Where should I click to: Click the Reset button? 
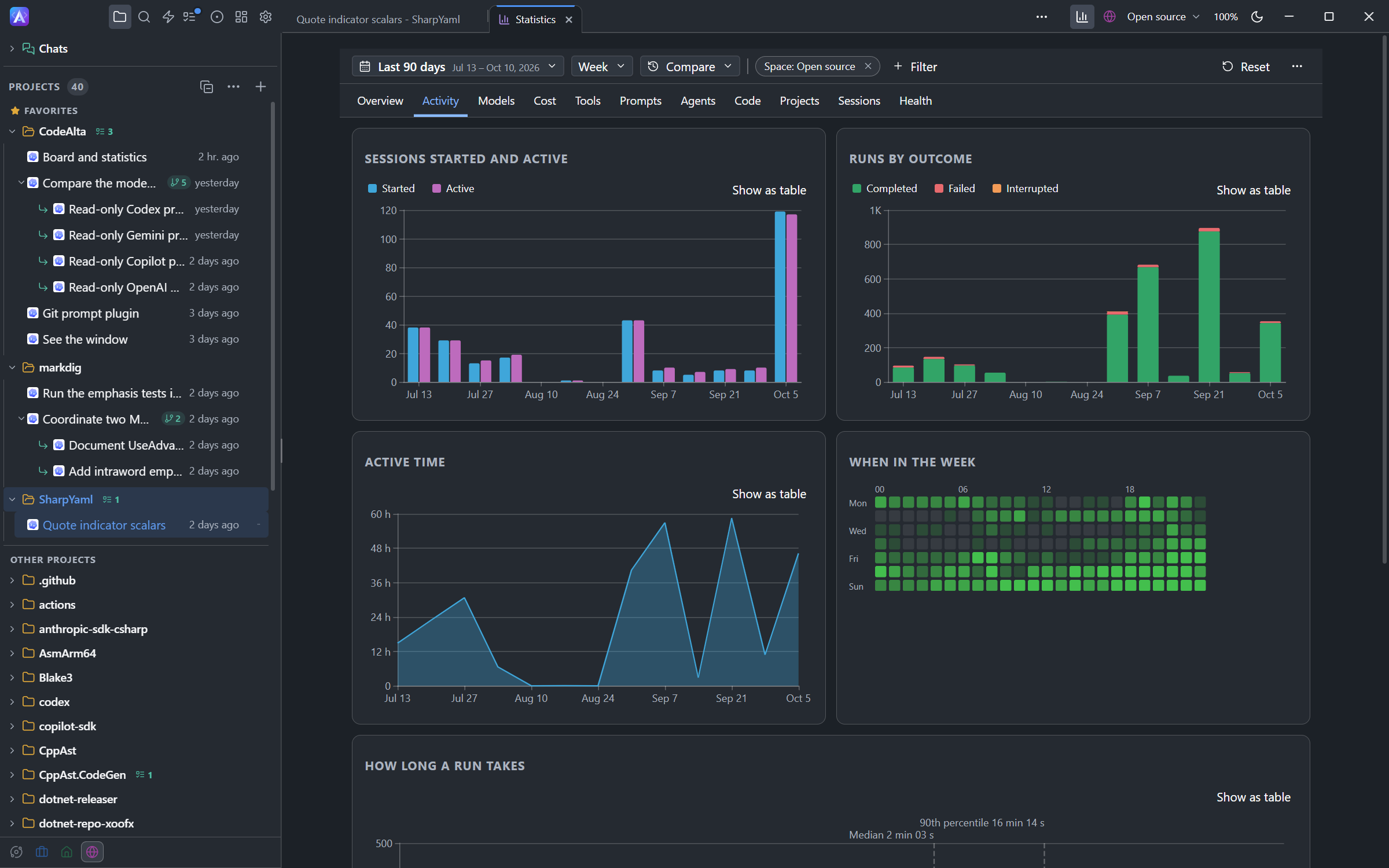(1245, 67)
